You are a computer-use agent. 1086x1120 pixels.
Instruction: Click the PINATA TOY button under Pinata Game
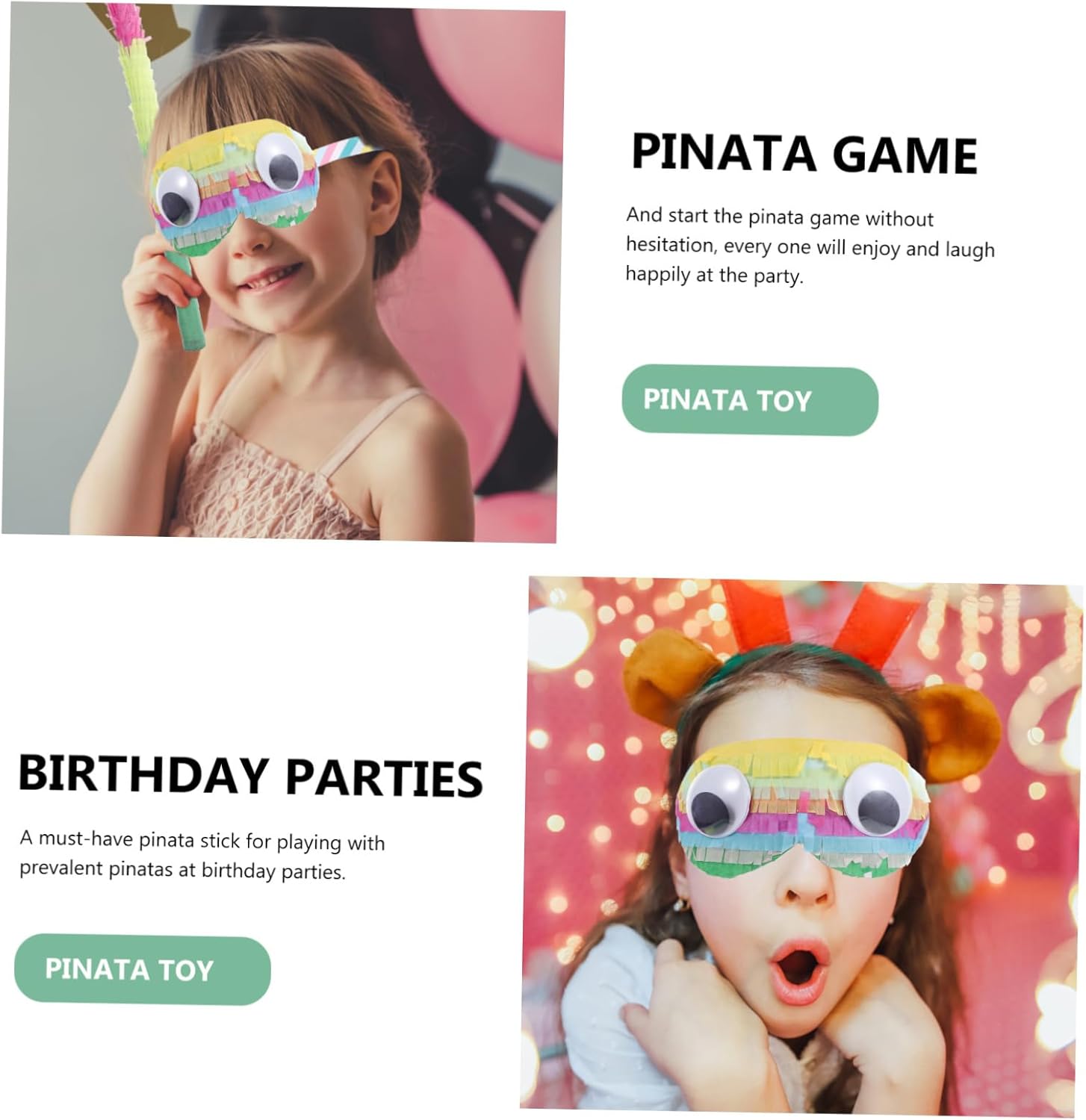coord(750,400)
